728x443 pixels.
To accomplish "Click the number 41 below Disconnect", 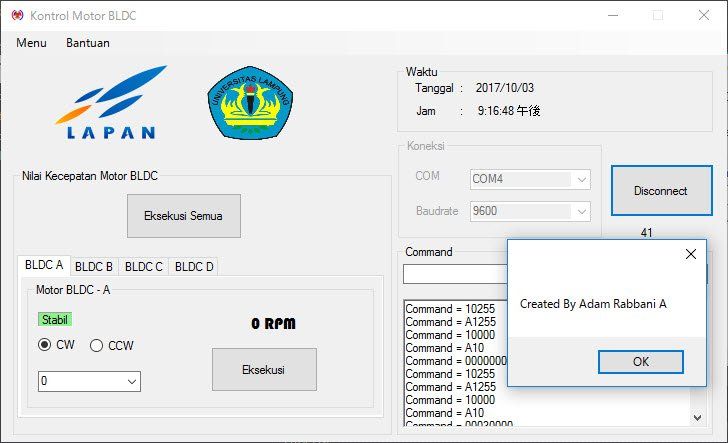I will [646, 232].
